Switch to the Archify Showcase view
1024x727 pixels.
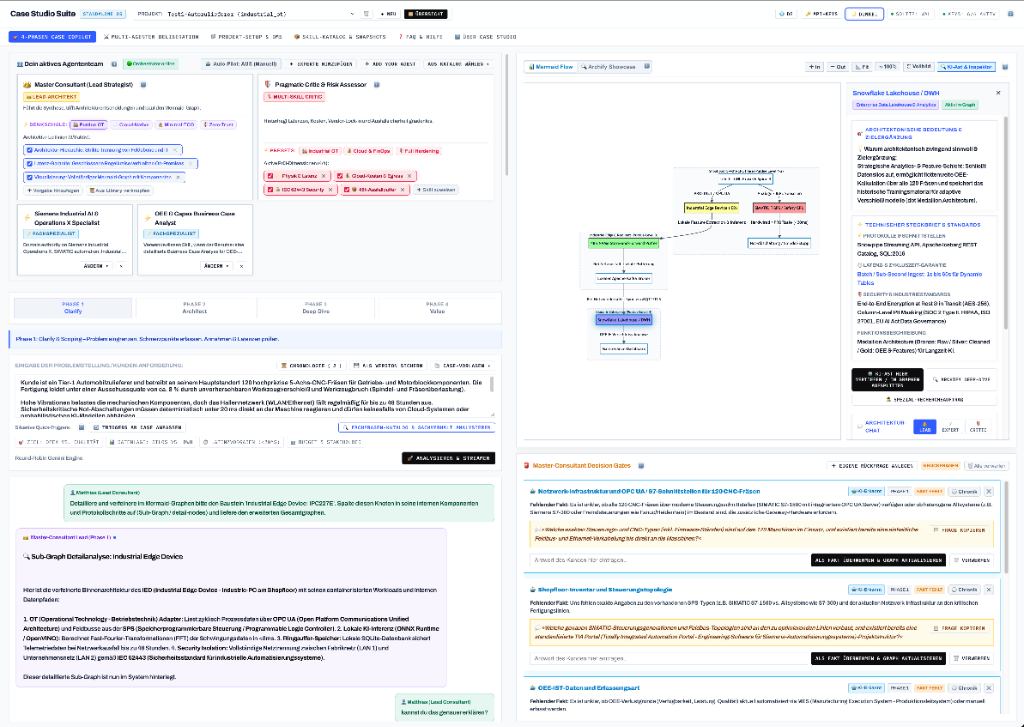pos(608,67)
